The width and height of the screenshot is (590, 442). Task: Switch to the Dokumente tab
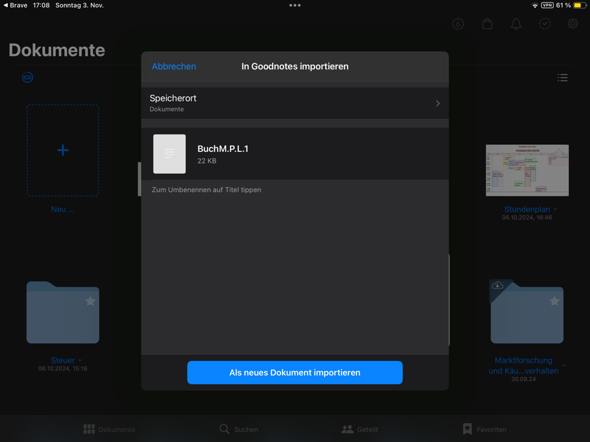click(109, 429)
